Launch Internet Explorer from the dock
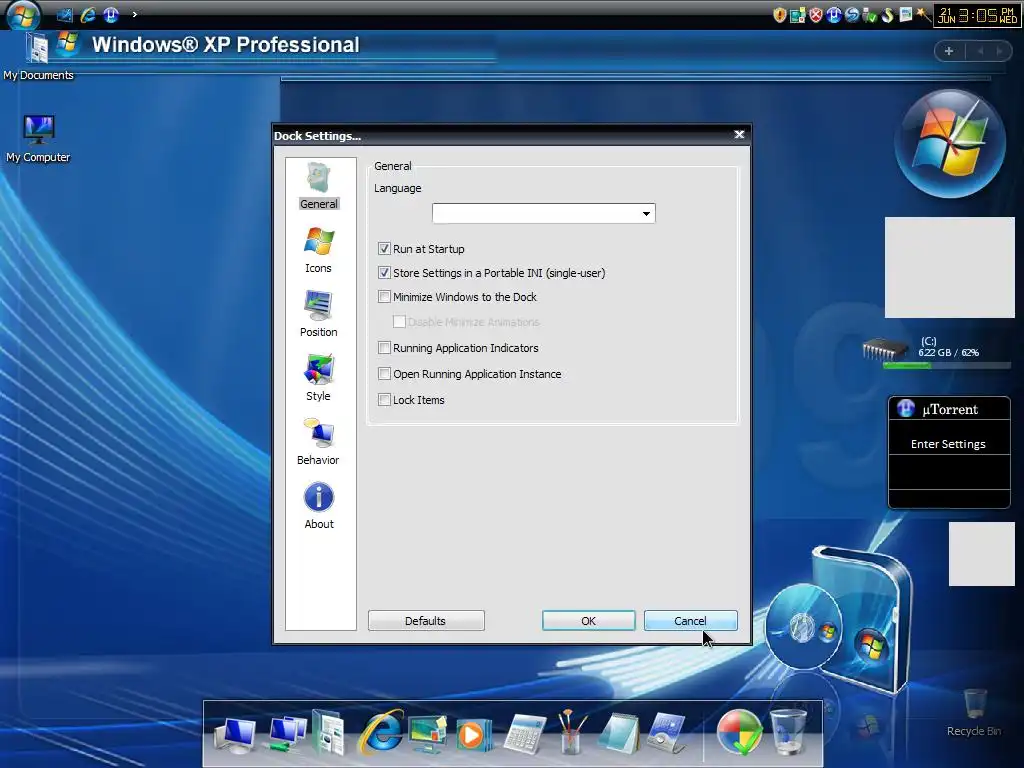Image resolution: width=1024 pixels, height=768 pixels. [381, 731]
